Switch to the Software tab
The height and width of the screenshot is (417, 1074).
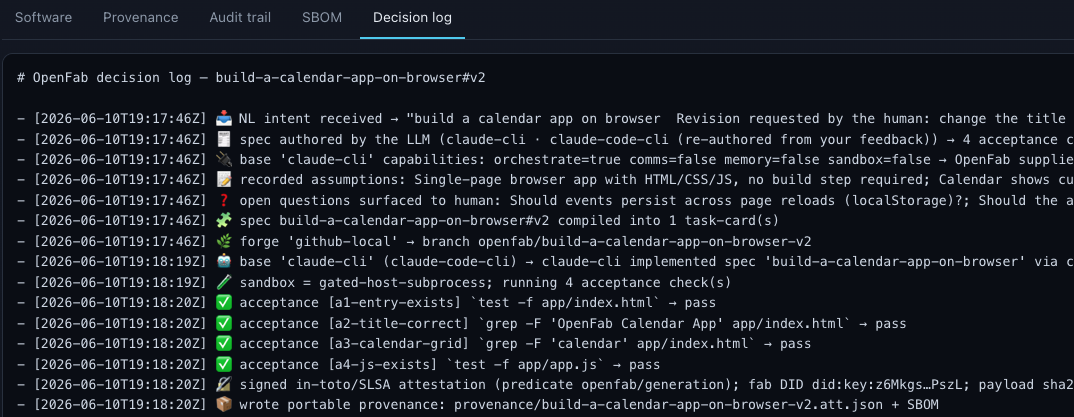[43, 18]
